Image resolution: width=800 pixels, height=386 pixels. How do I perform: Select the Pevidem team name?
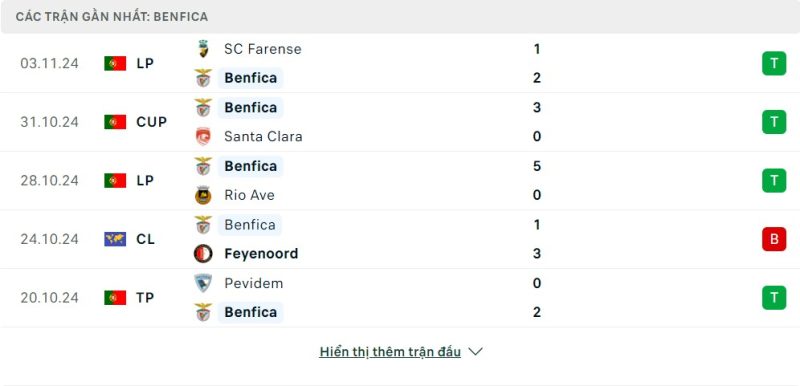(254, 283)
